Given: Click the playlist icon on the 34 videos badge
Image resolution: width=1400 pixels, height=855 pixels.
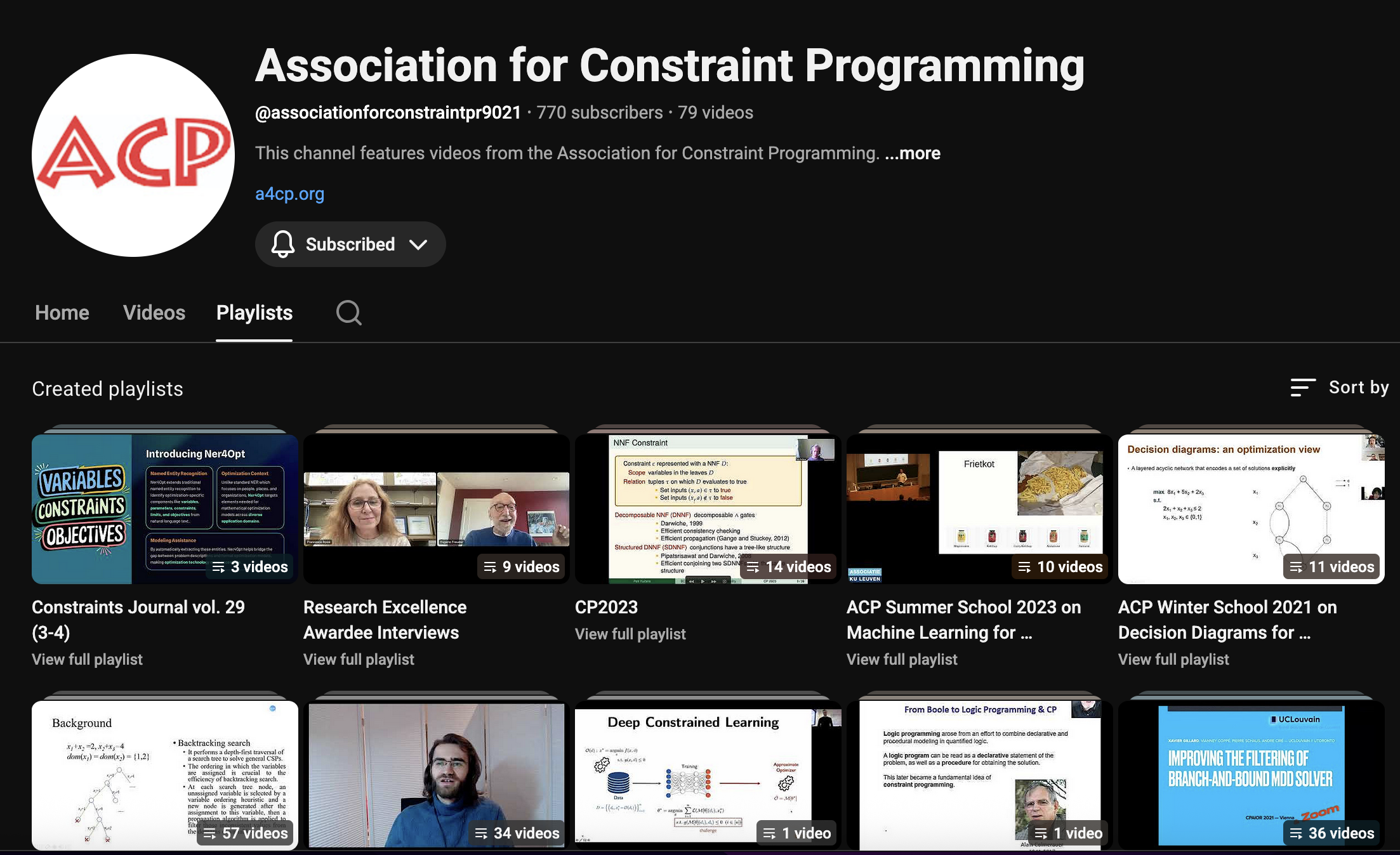Looking at the screenshot, I should click(482, 833).
